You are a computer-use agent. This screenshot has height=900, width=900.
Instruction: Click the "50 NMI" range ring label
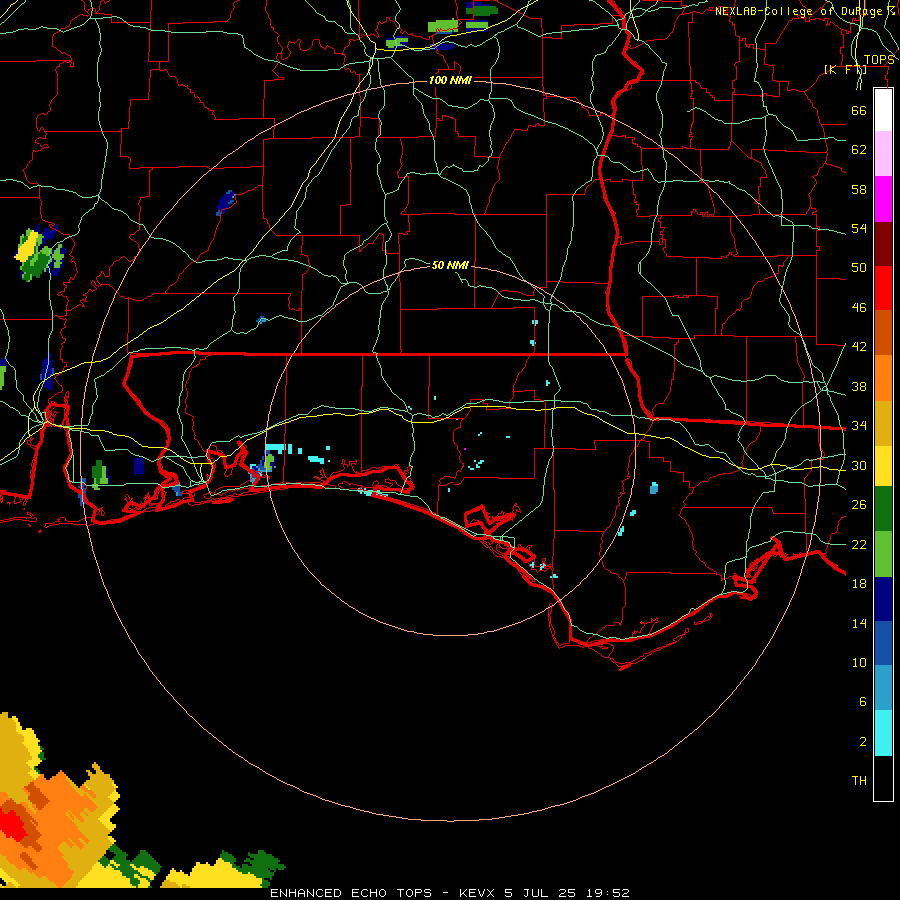click(450, 265)
